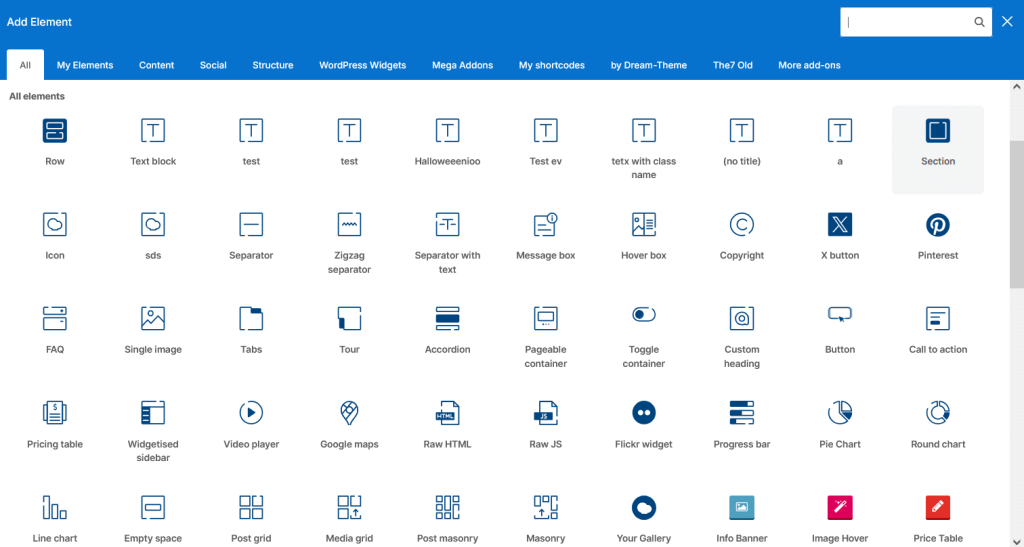
Task: Add the Pie Chart element
Action: (x=840, y=425)
